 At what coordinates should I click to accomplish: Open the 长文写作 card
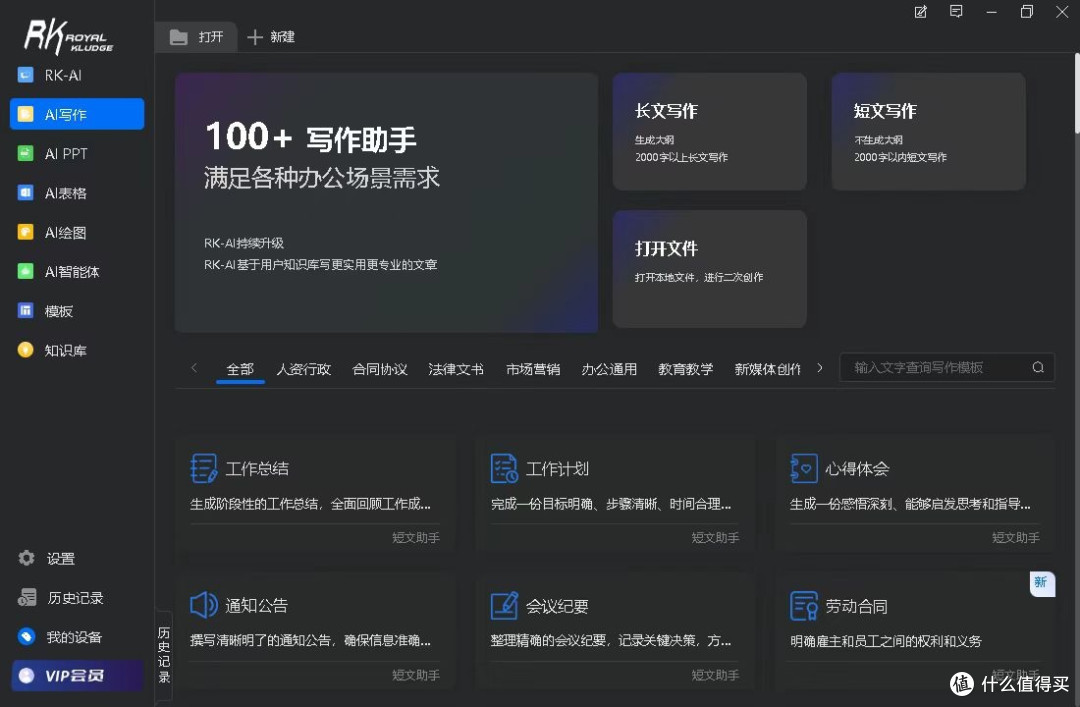709,132
